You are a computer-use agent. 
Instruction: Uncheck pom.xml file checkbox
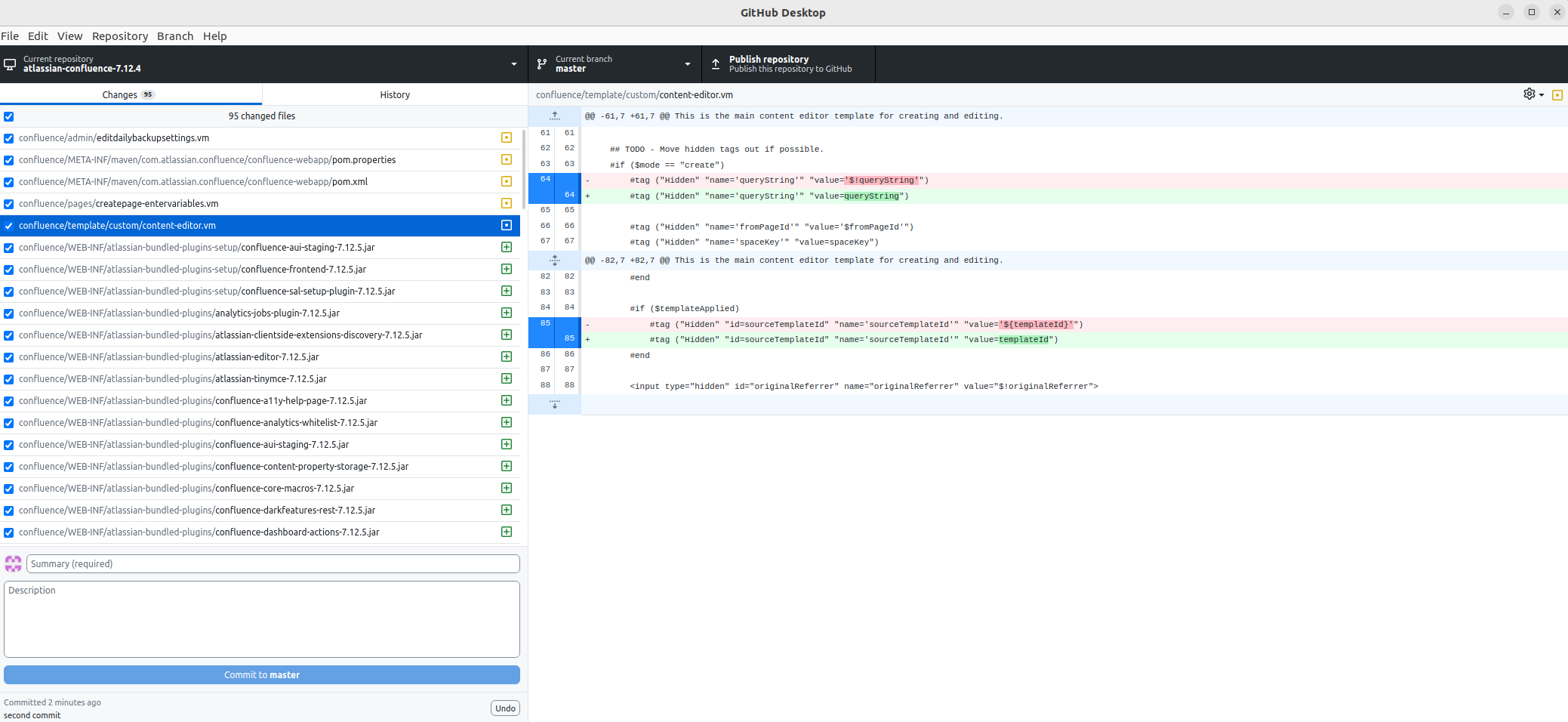click(9, 182)
